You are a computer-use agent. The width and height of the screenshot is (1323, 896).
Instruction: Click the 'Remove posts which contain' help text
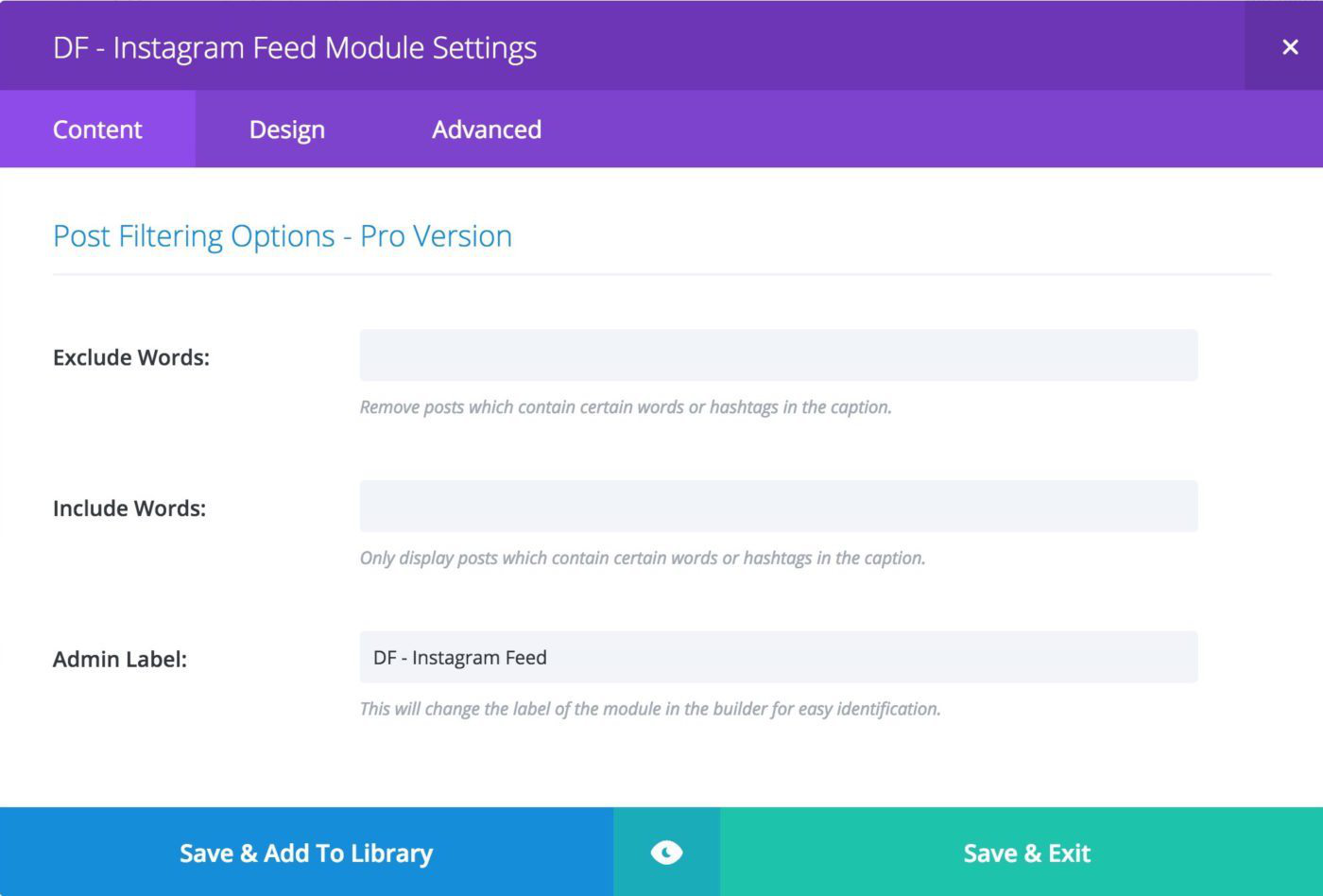click(626, 407)
